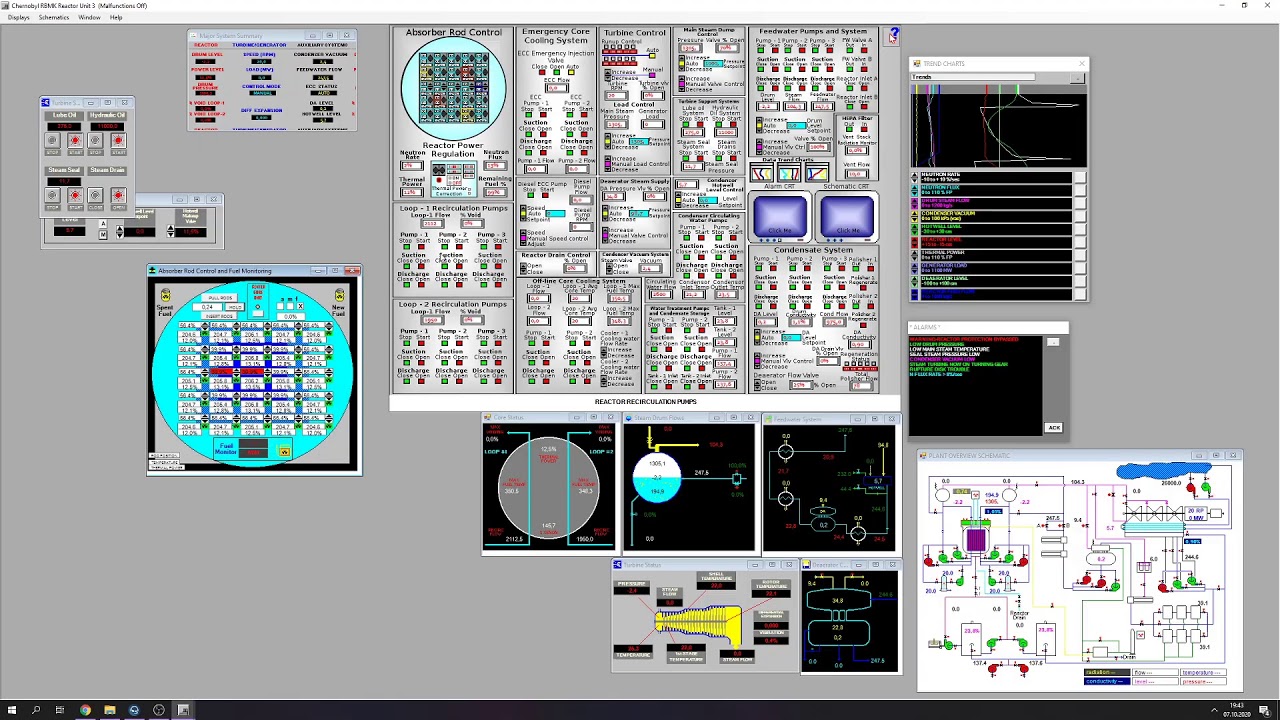Click the first Data Trend Charts icon
1280x720 pixels.
[x=762, y=174]
